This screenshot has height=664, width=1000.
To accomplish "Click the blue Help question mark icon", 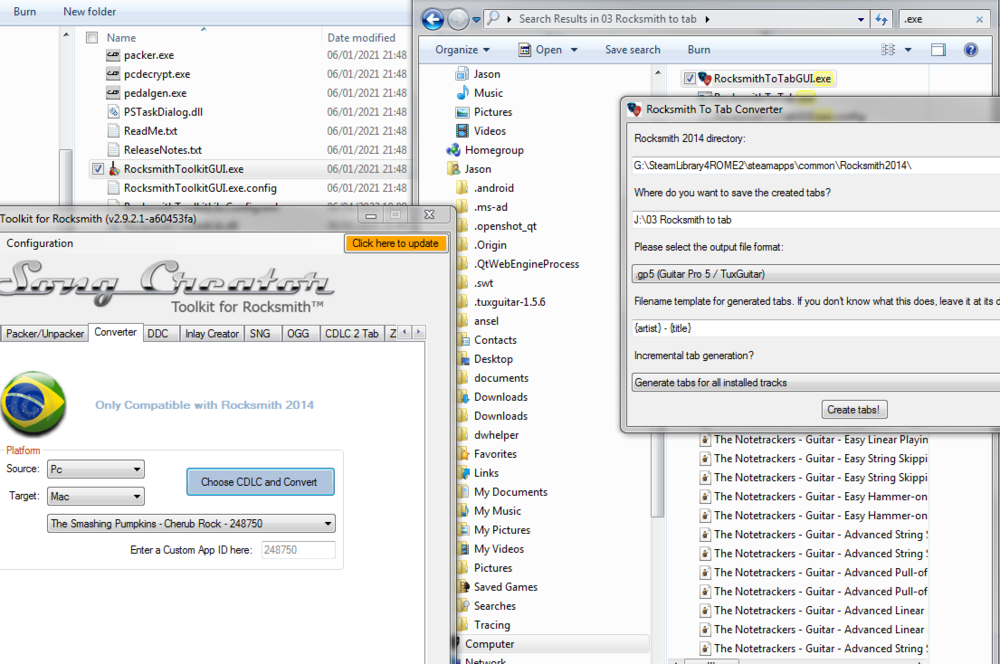I will click(970, 50).
